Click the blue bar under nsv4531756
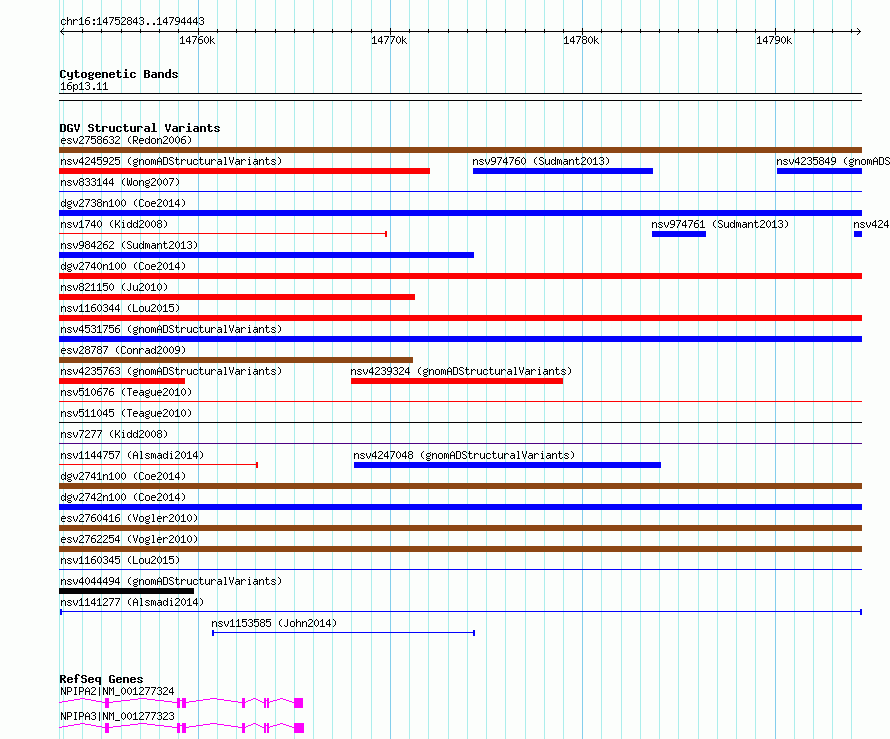Screen dimensions: 890x739 [460, 339]
